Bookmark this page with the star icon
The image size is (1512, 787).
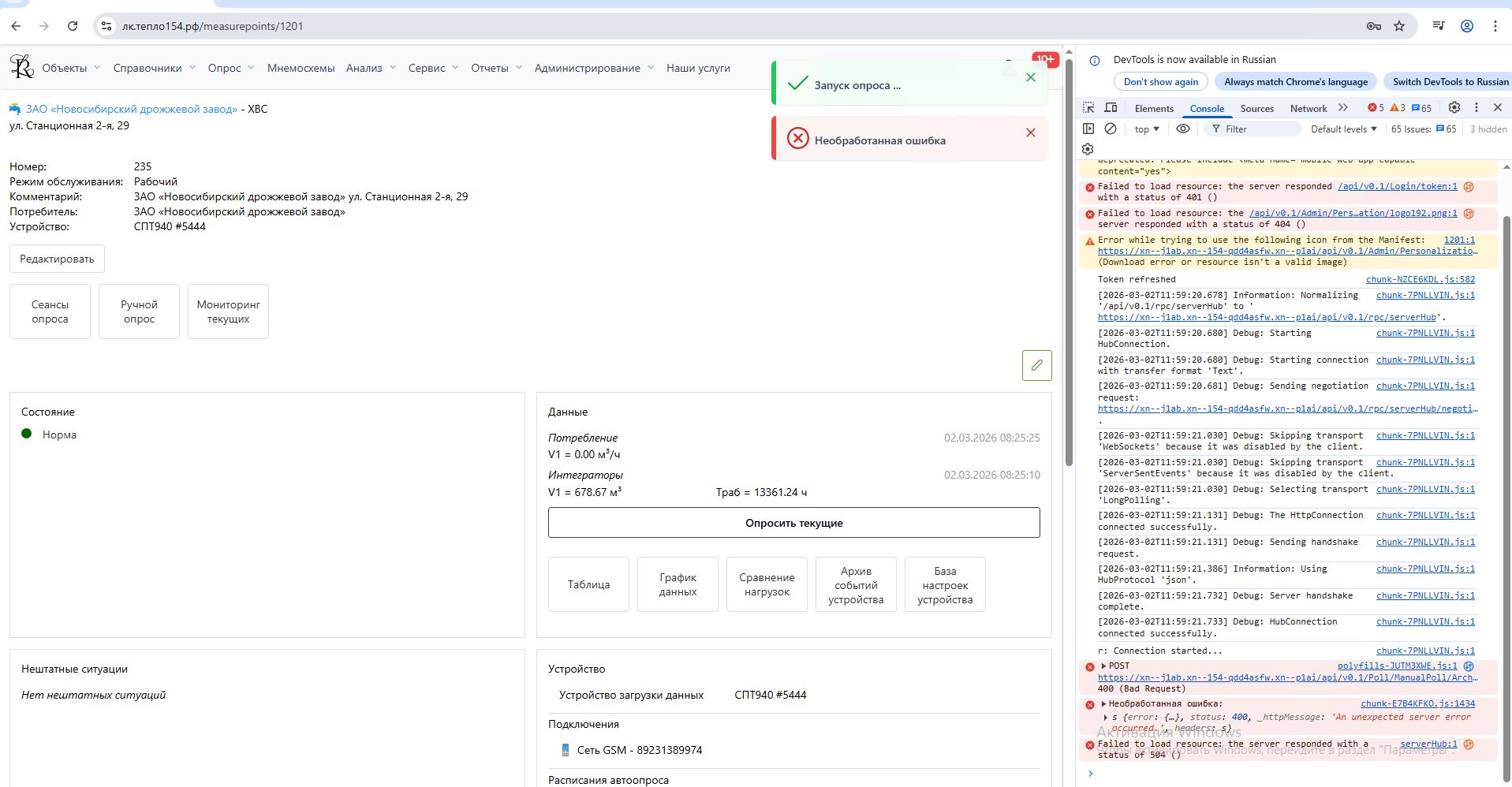click(x=1399, y=26)
